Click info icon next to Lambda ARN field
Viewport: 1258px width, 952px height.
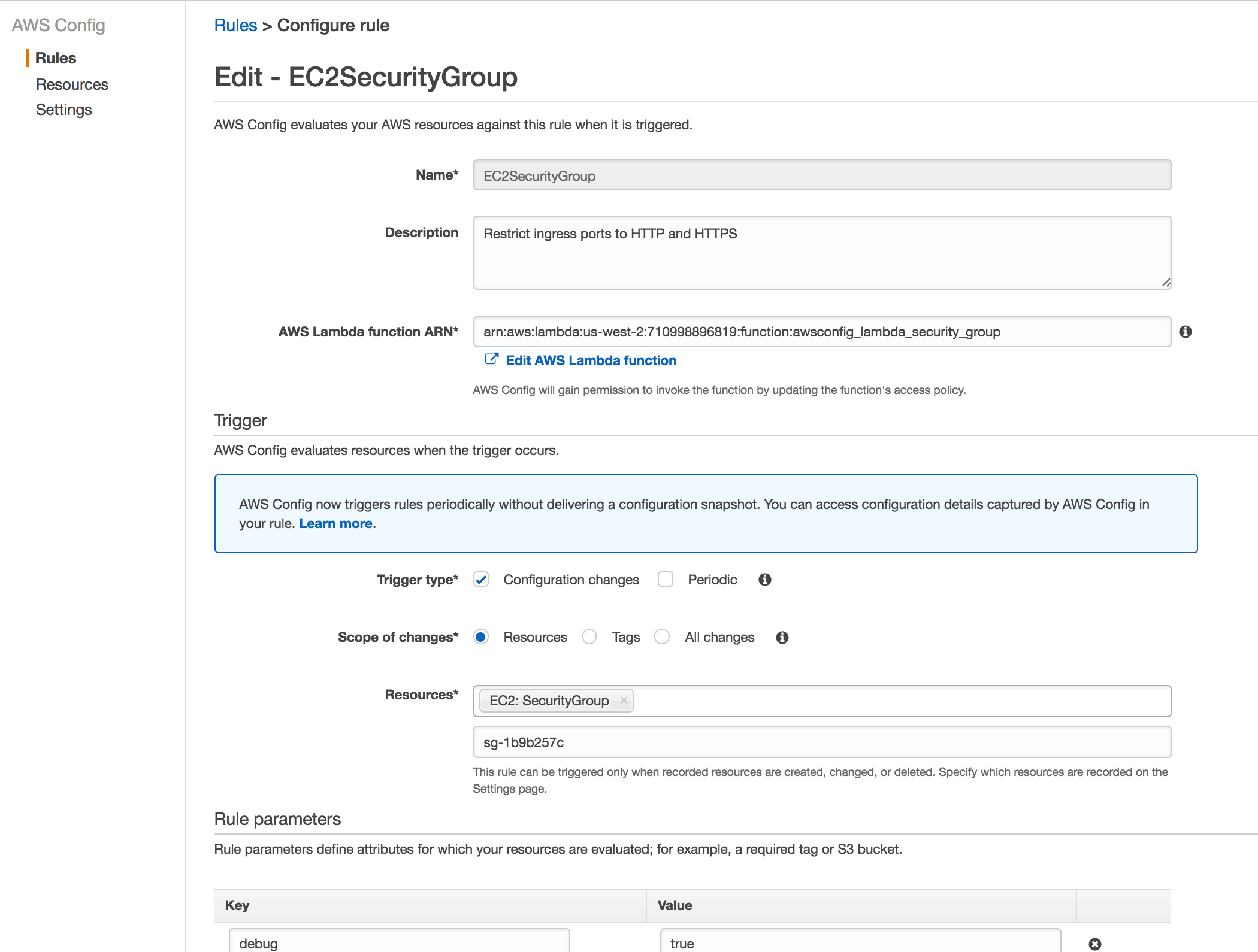pyautogui.click(x=1185, y=332)
